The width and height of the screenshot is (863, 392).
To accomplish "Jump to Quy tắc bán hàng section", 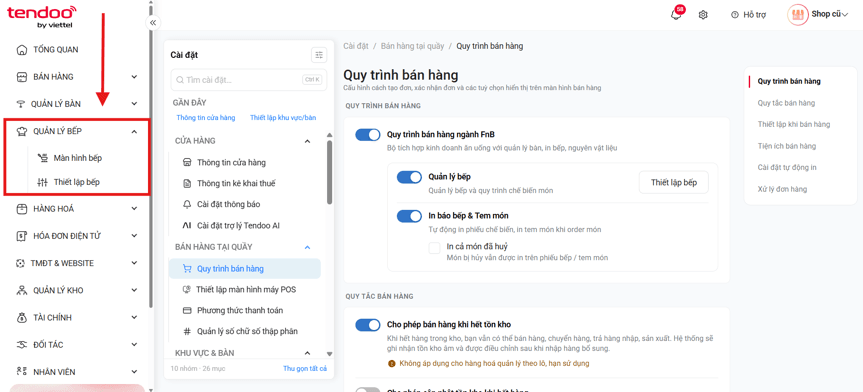I will coord(786,103).
